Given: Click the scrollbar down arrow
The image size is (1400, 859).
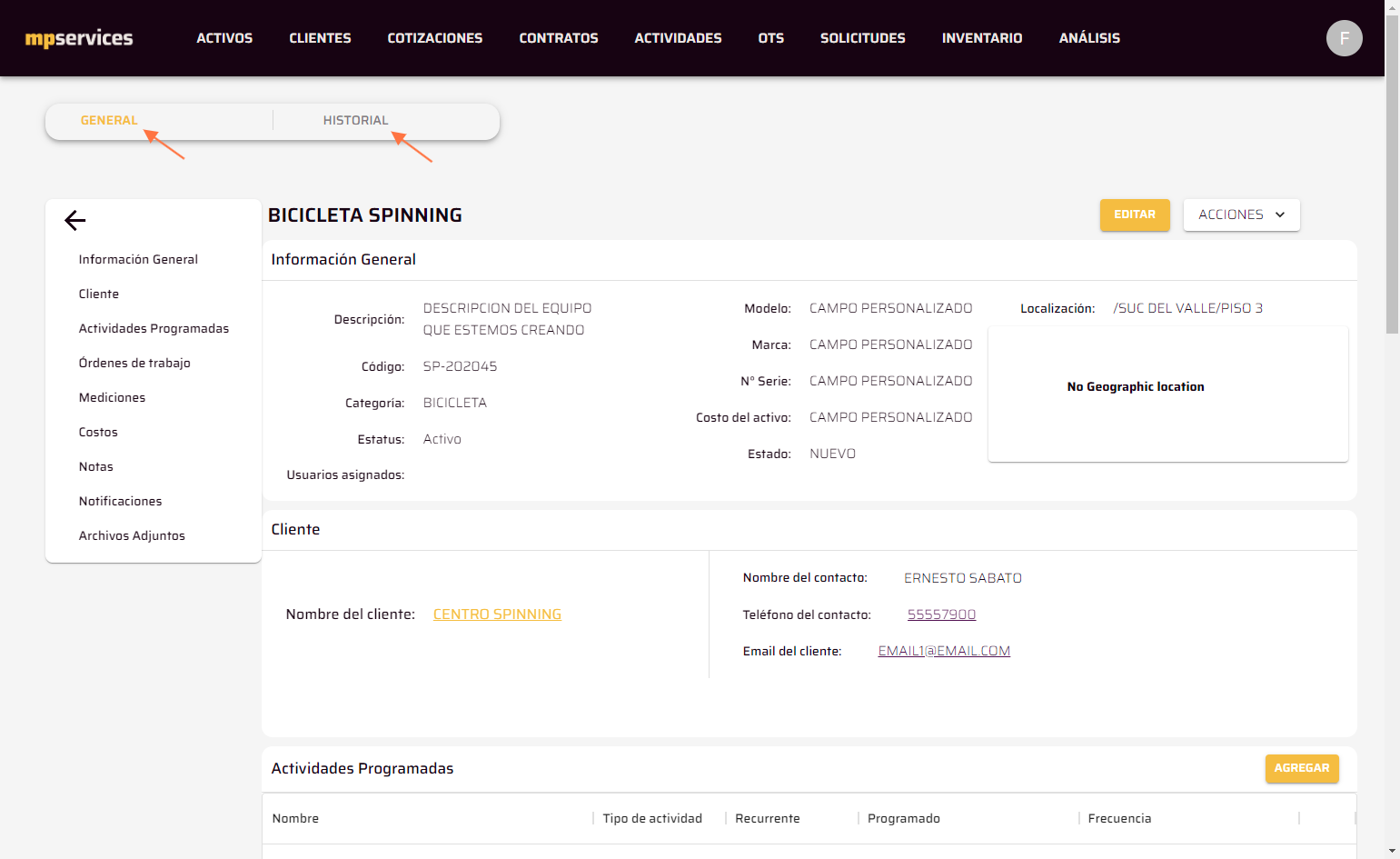Looking at the screenshot, I should (1392, 851).
